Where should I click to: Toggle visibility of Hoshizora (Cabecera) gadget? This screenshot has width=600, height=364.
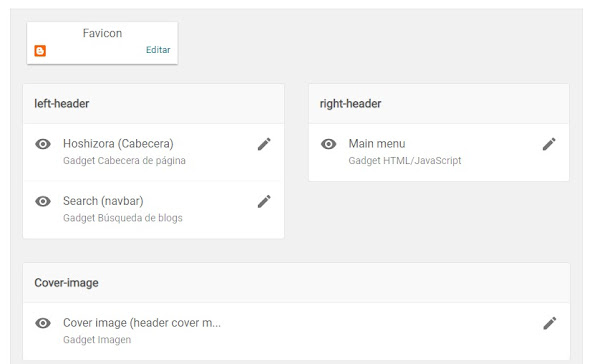click(43, 144)
